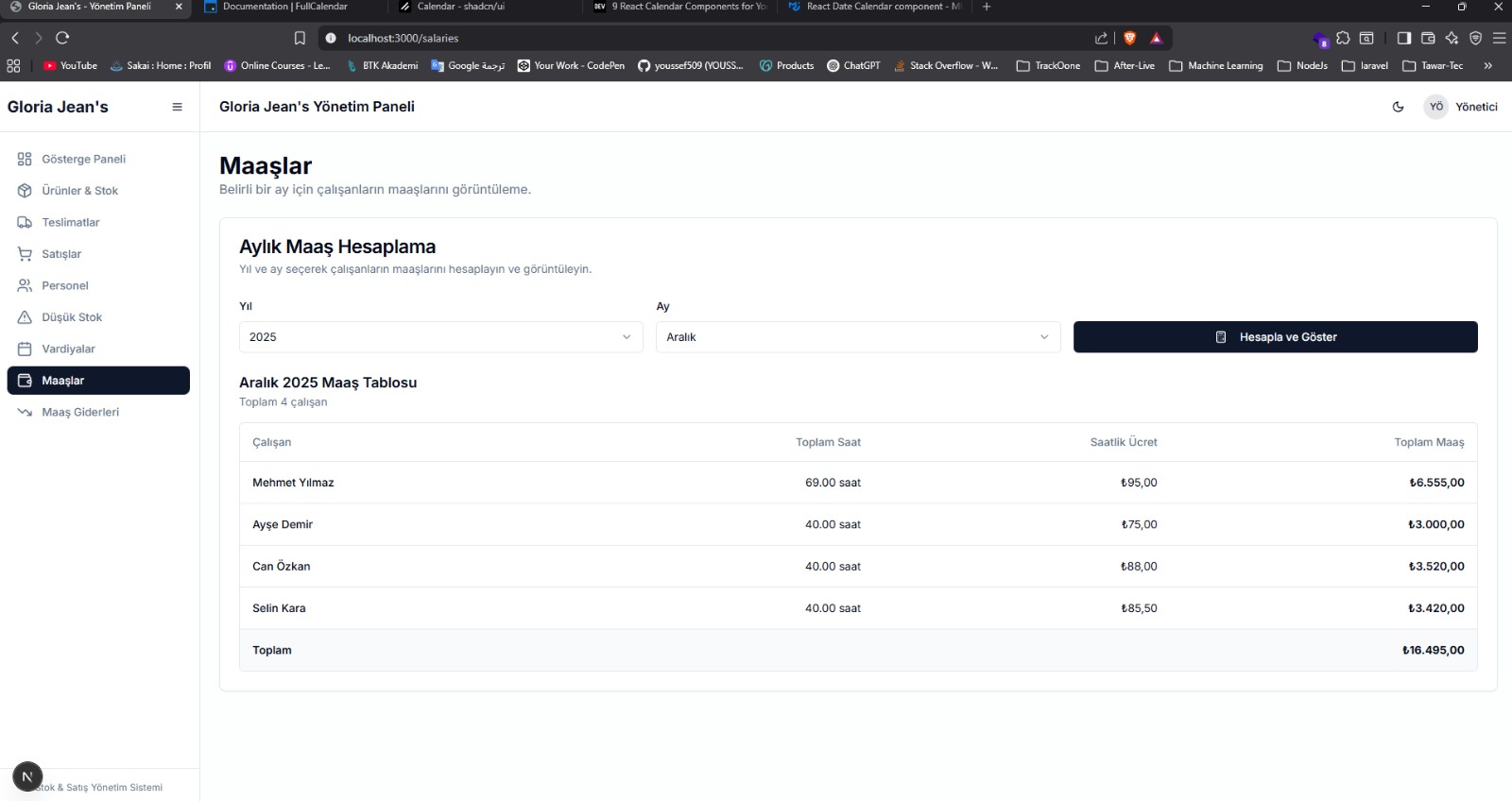Expand hidden bookmarks overflow chevron
The width and height of the screenshot is (1512, 801).
pyautogui.click(x=1488, y=65)
